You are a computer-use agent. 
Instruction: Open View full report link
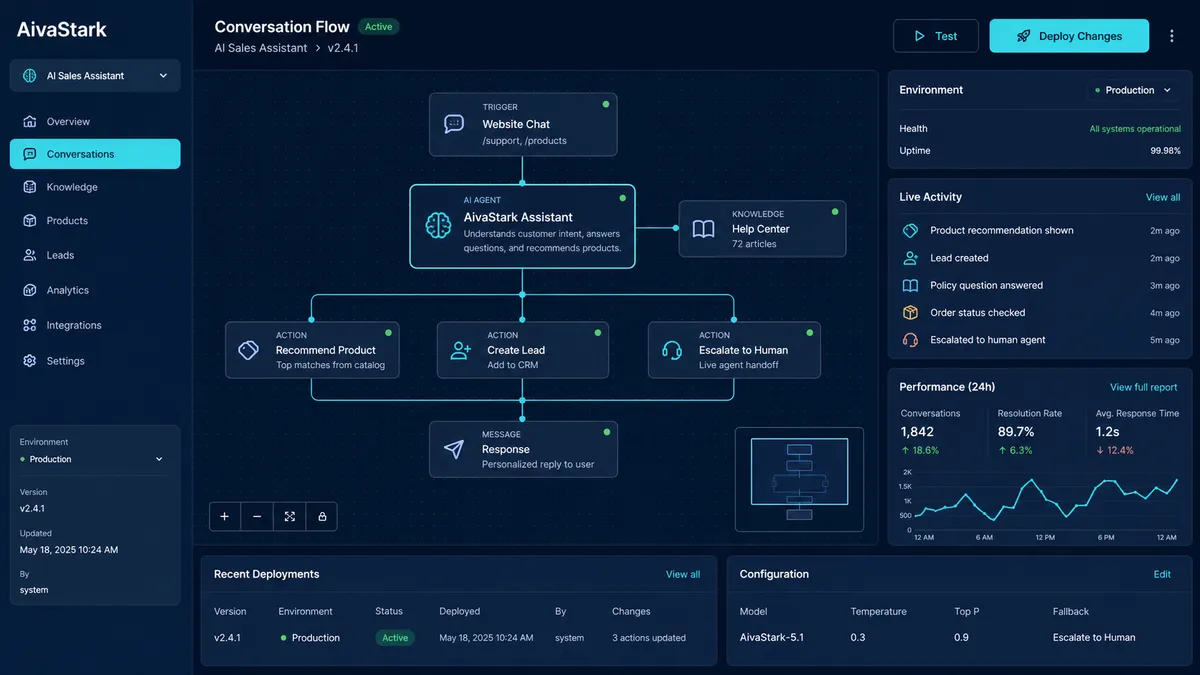pos(1143,387)
